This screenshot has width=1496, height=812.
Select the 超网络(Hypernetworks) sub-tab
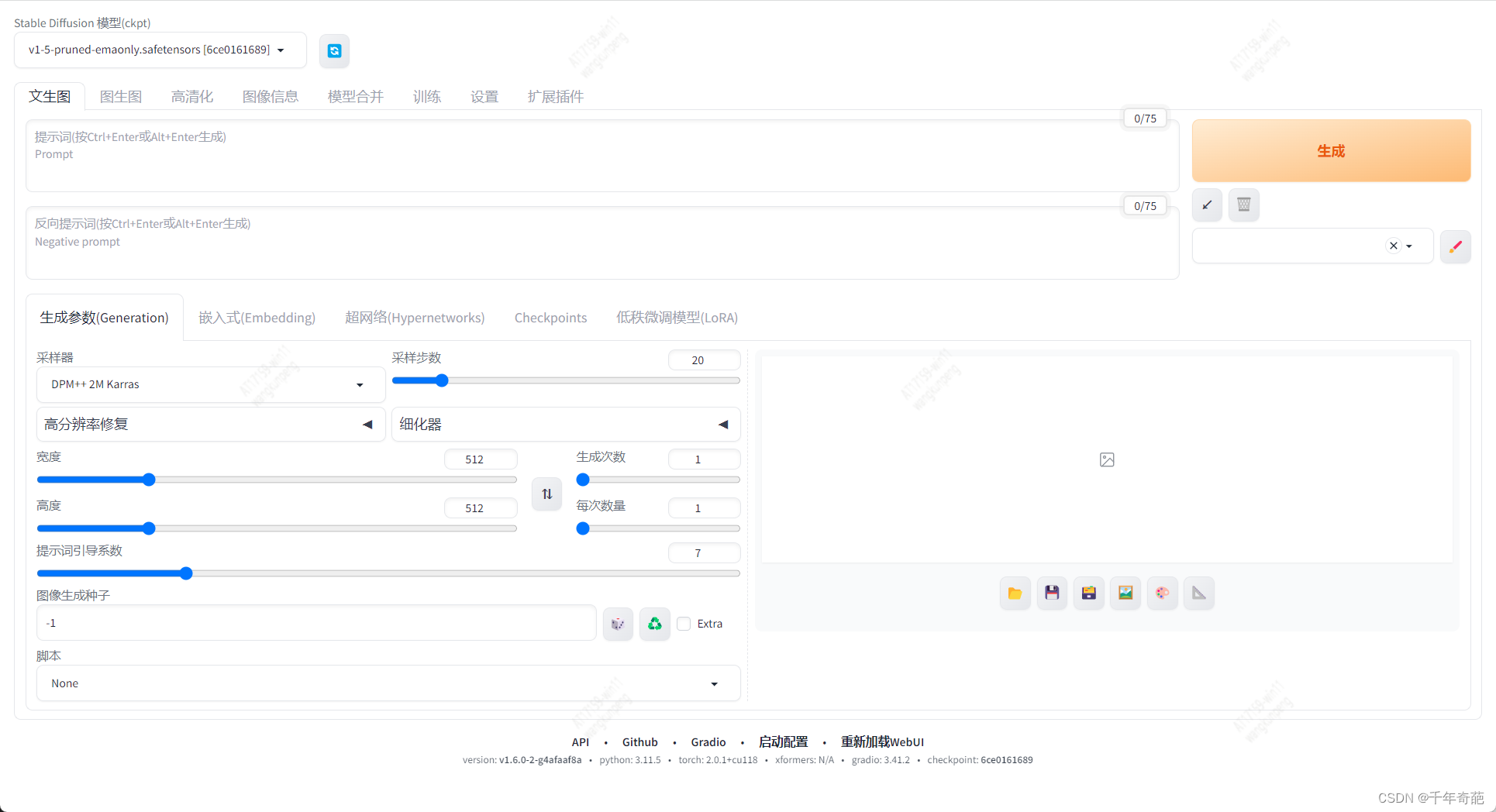pos(415,318)
